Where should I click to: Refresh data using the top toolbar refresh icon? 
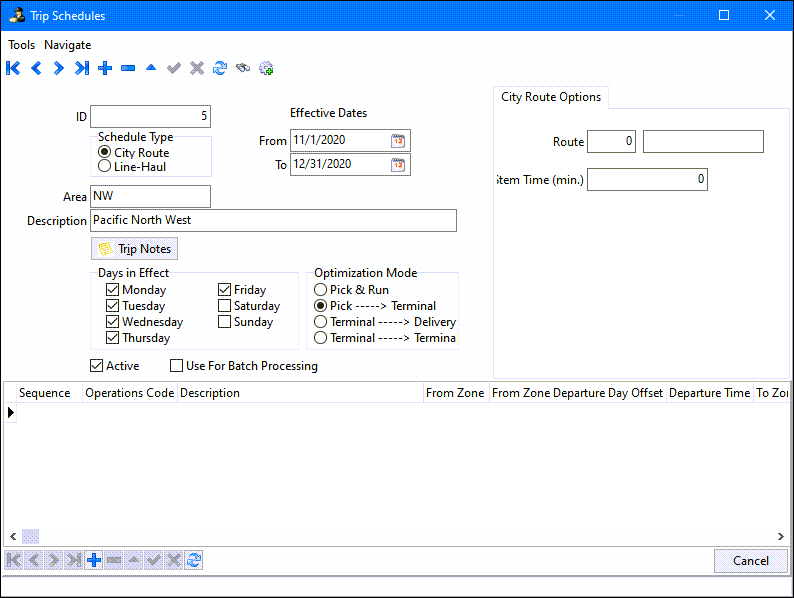pos(220,68)
